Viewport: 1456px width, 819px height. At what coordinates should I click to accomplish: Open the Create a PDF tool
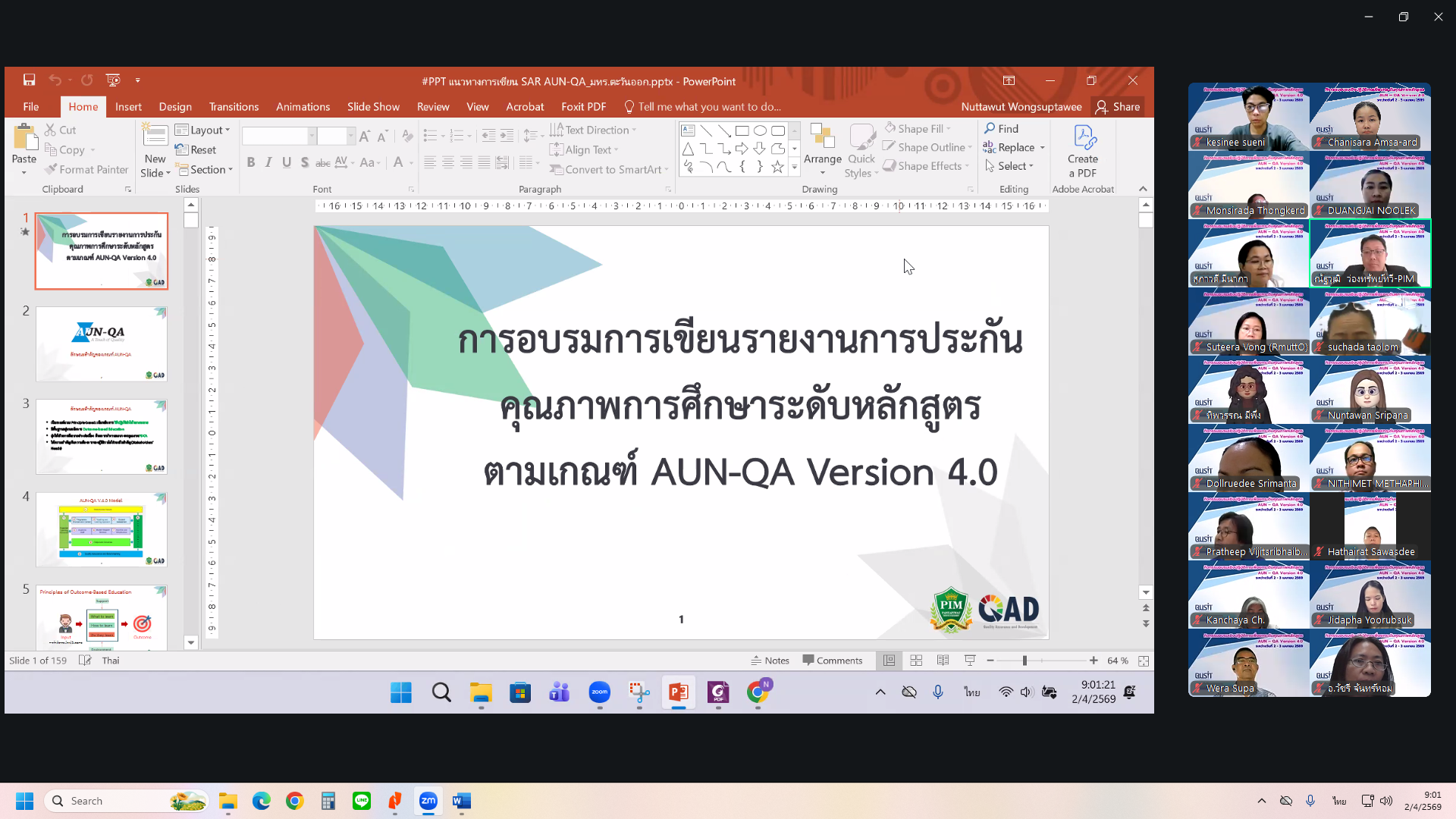(x=1083, y=152)
